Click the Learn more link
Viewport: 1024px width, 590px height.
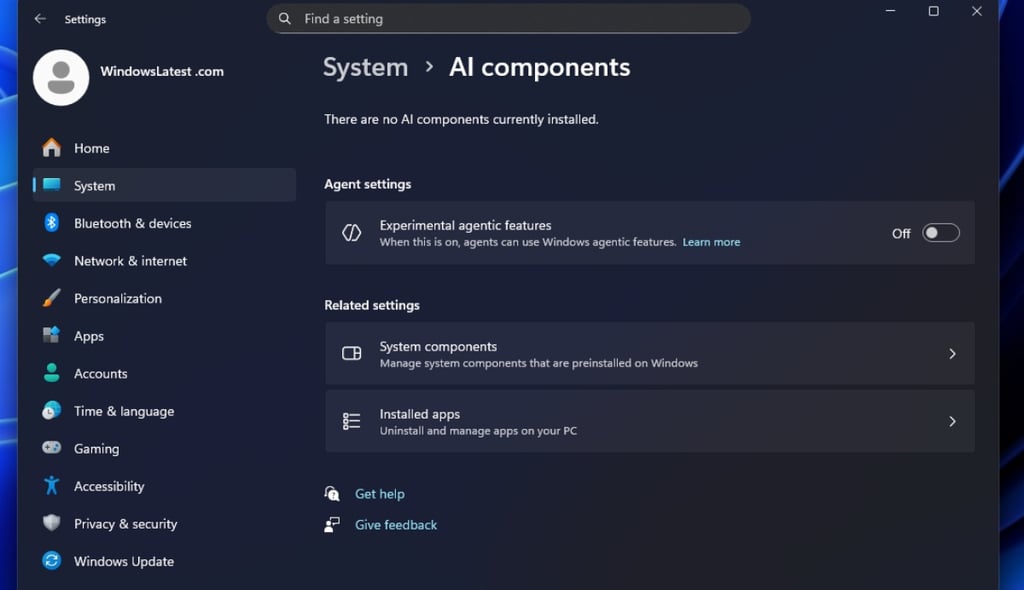click(x=711, y=242)
